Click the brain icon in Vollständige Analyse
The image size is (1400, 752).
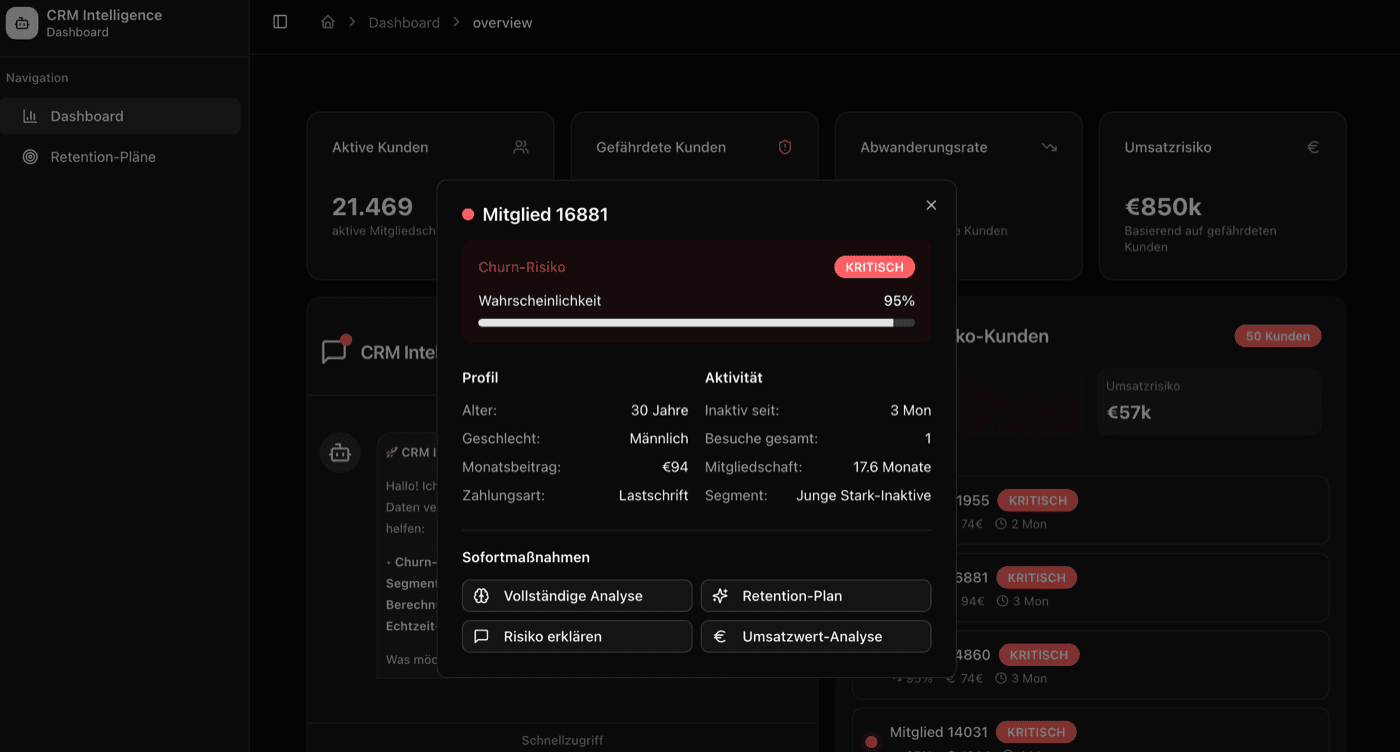[x=481, y=596]
